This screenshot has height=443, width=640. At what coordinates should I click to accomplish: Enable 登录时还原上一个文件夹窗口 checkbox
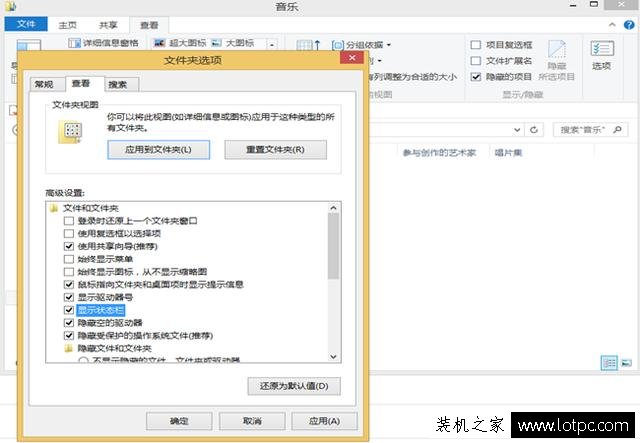click(x=69, y=221)
